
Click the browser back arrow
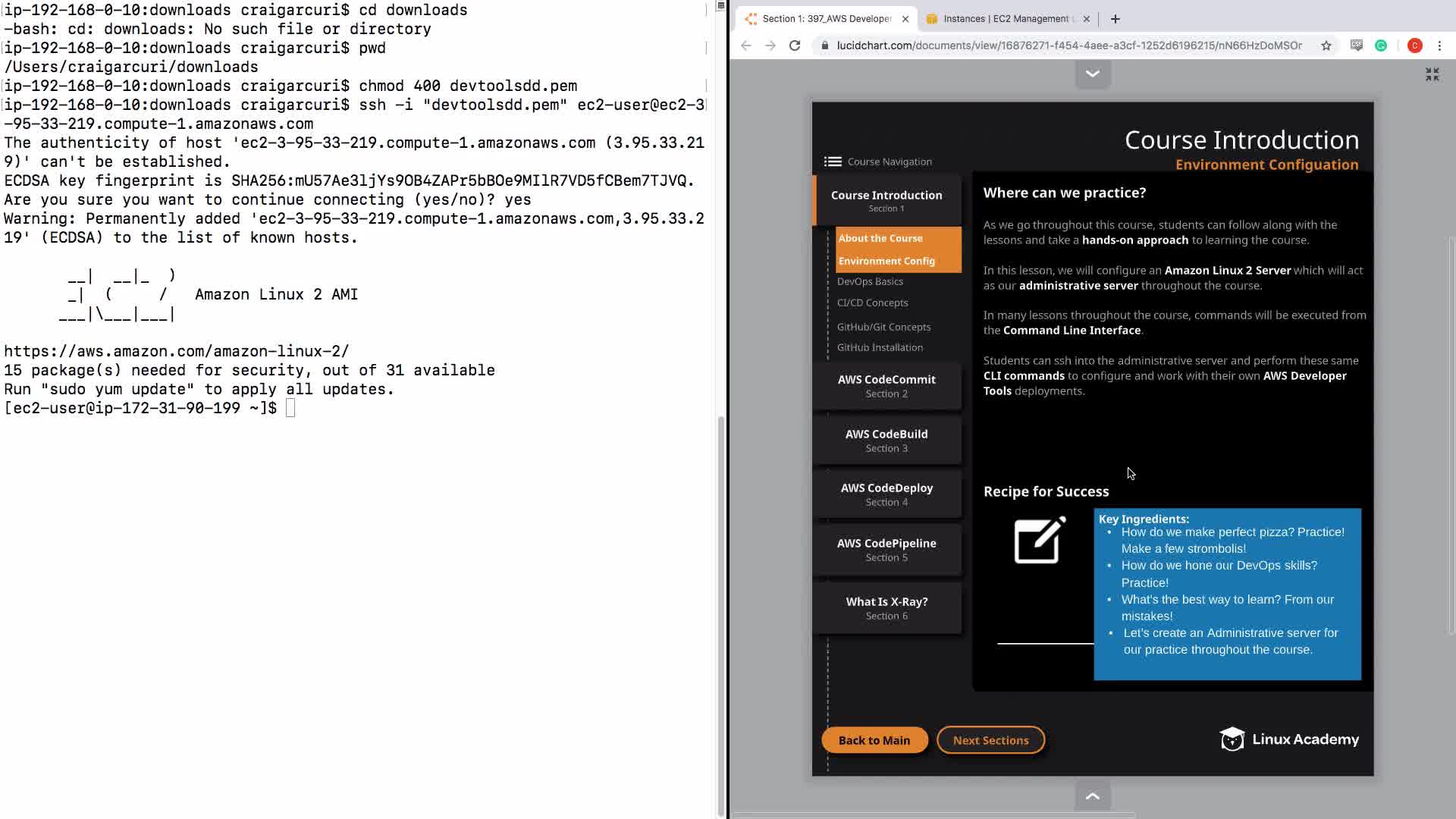click(746, 45)
